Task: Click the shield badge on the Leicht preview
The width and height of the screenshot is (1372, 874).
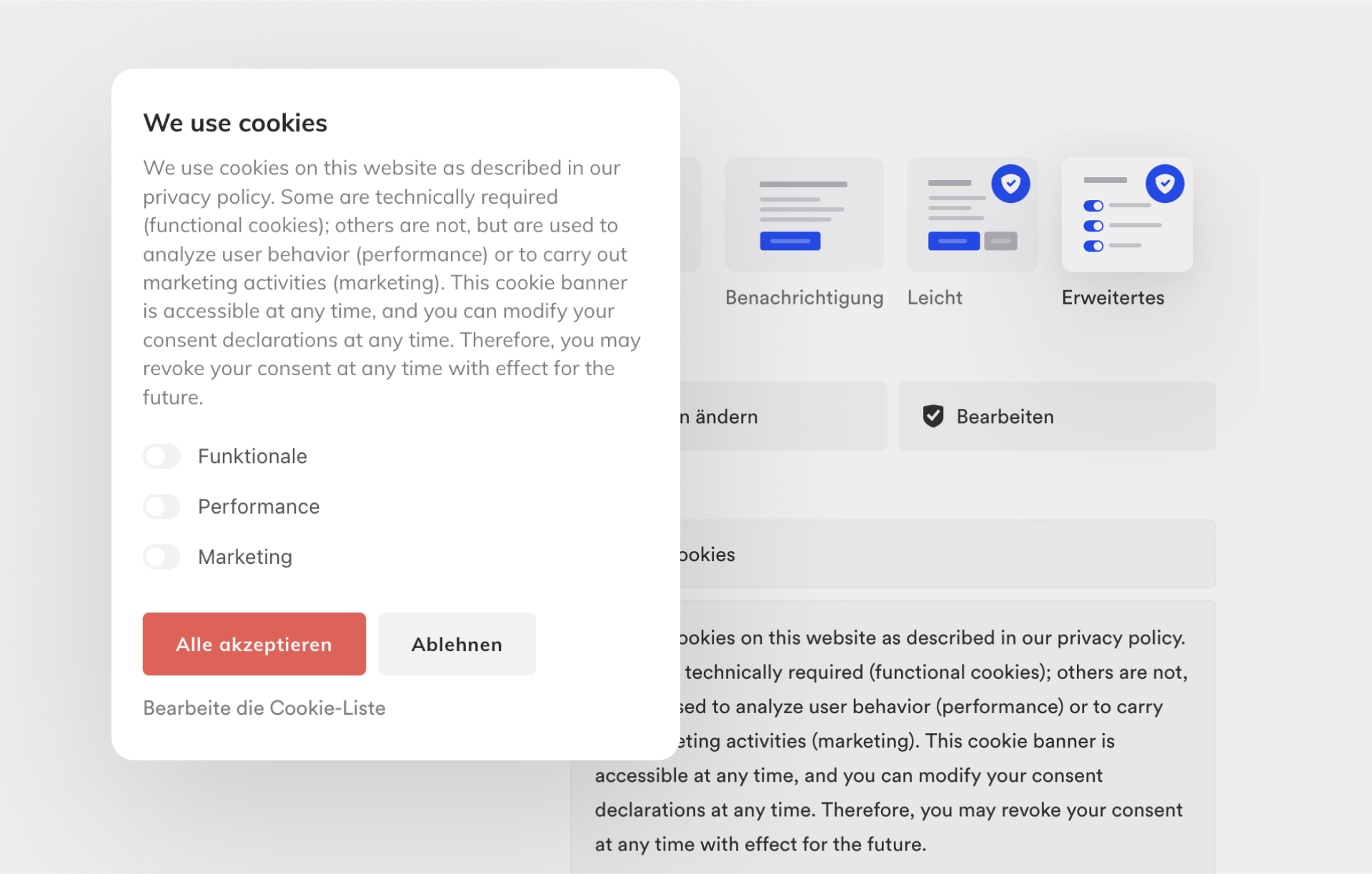Action: [1010, 184]
